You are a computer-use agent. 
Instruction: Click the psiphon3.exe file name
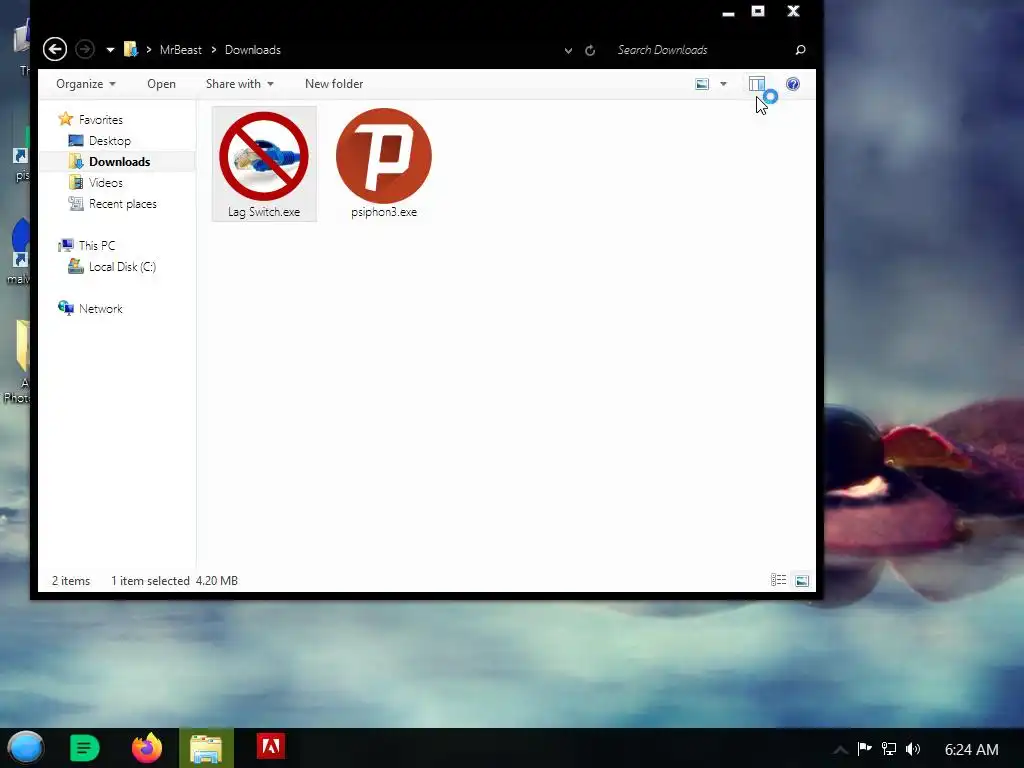(384, 212)
